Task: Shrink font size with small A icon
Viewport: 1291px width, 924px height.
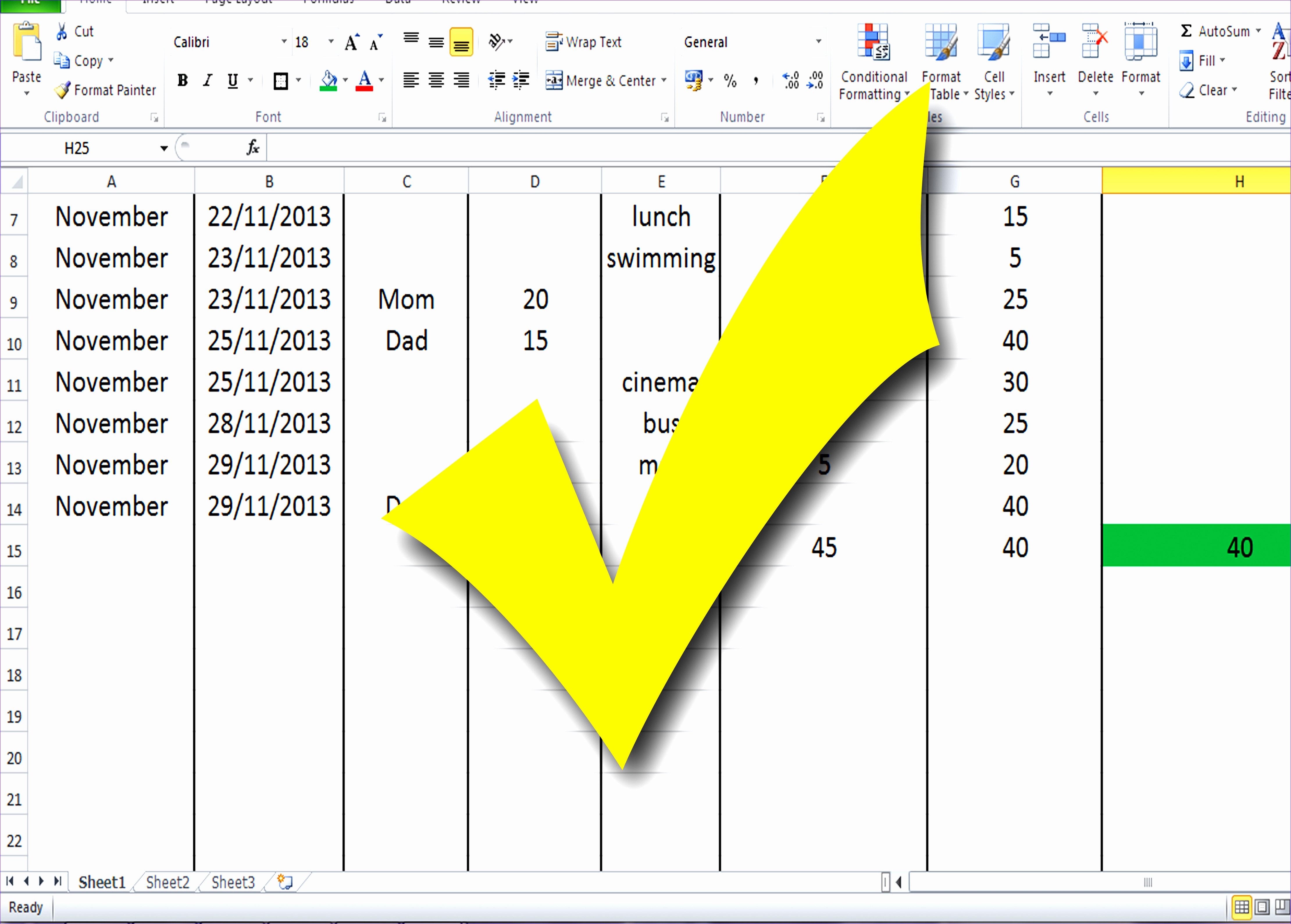Action: (x=376, y=43)
